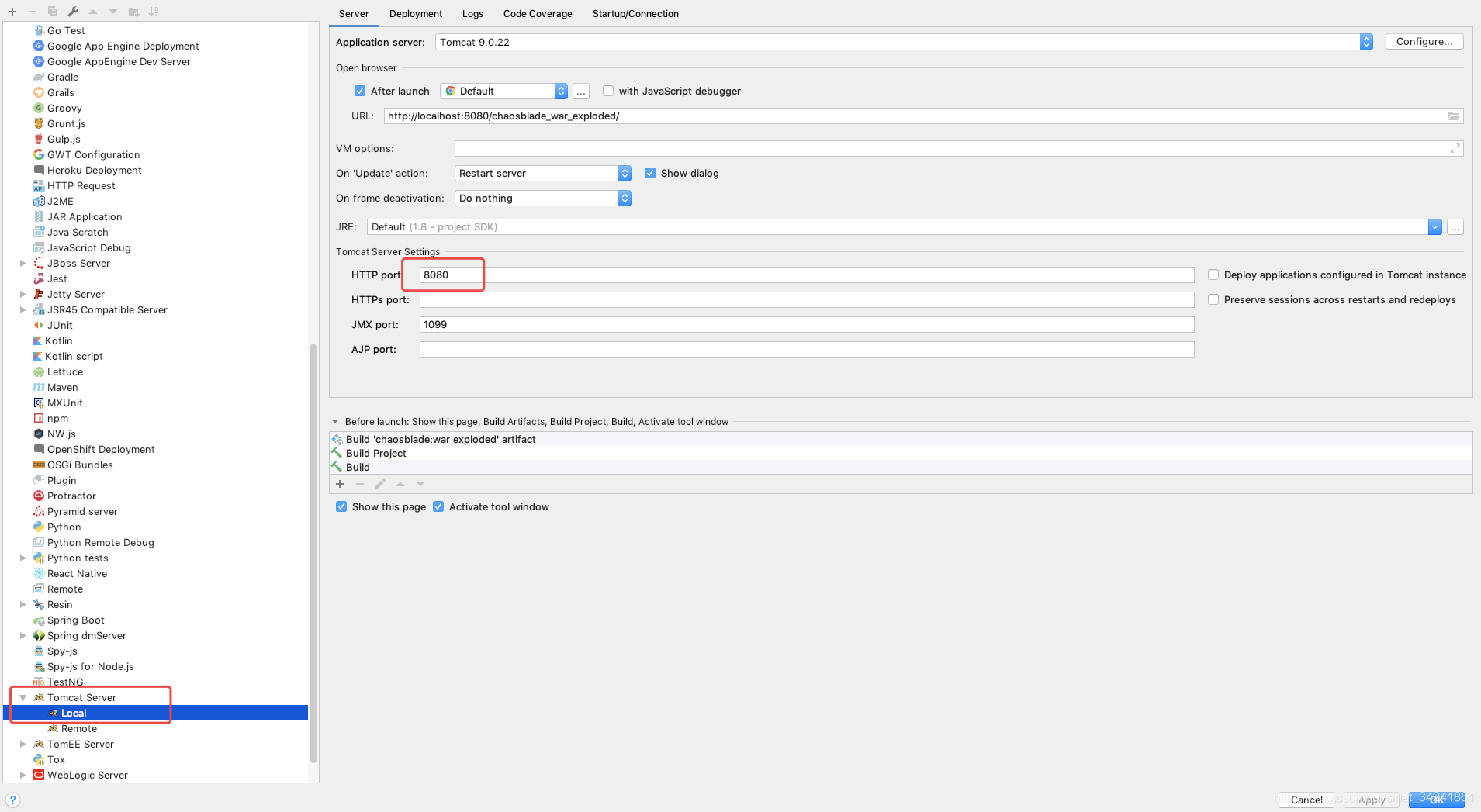The width and height of the screenshot is (1481, 812).
Task: Enable Deploy applications configured in Tomcat instance
Action: tap(1213, 275)
